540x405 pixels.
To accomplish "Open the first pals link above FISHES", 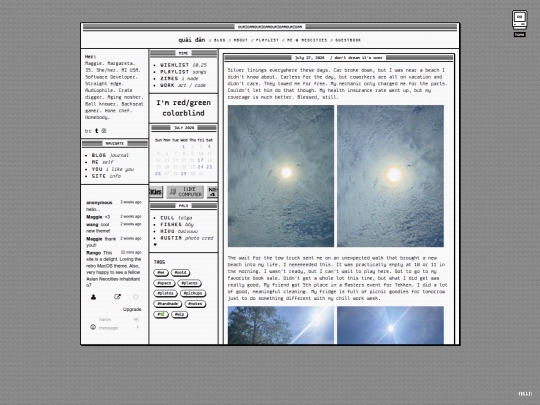I will (176, 218).
